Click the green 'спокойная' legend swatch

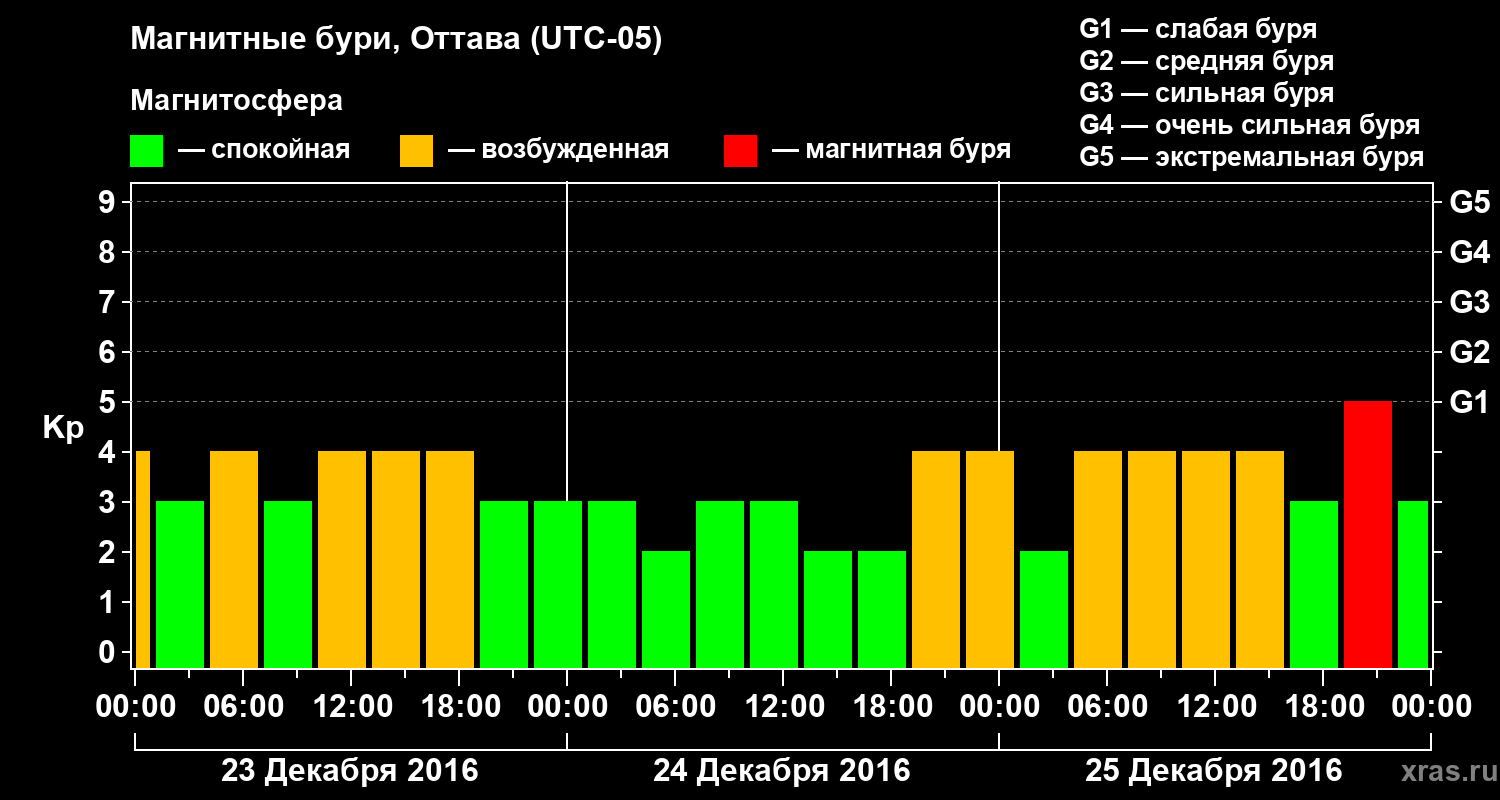pyautogui.click(x=146, y=151)
